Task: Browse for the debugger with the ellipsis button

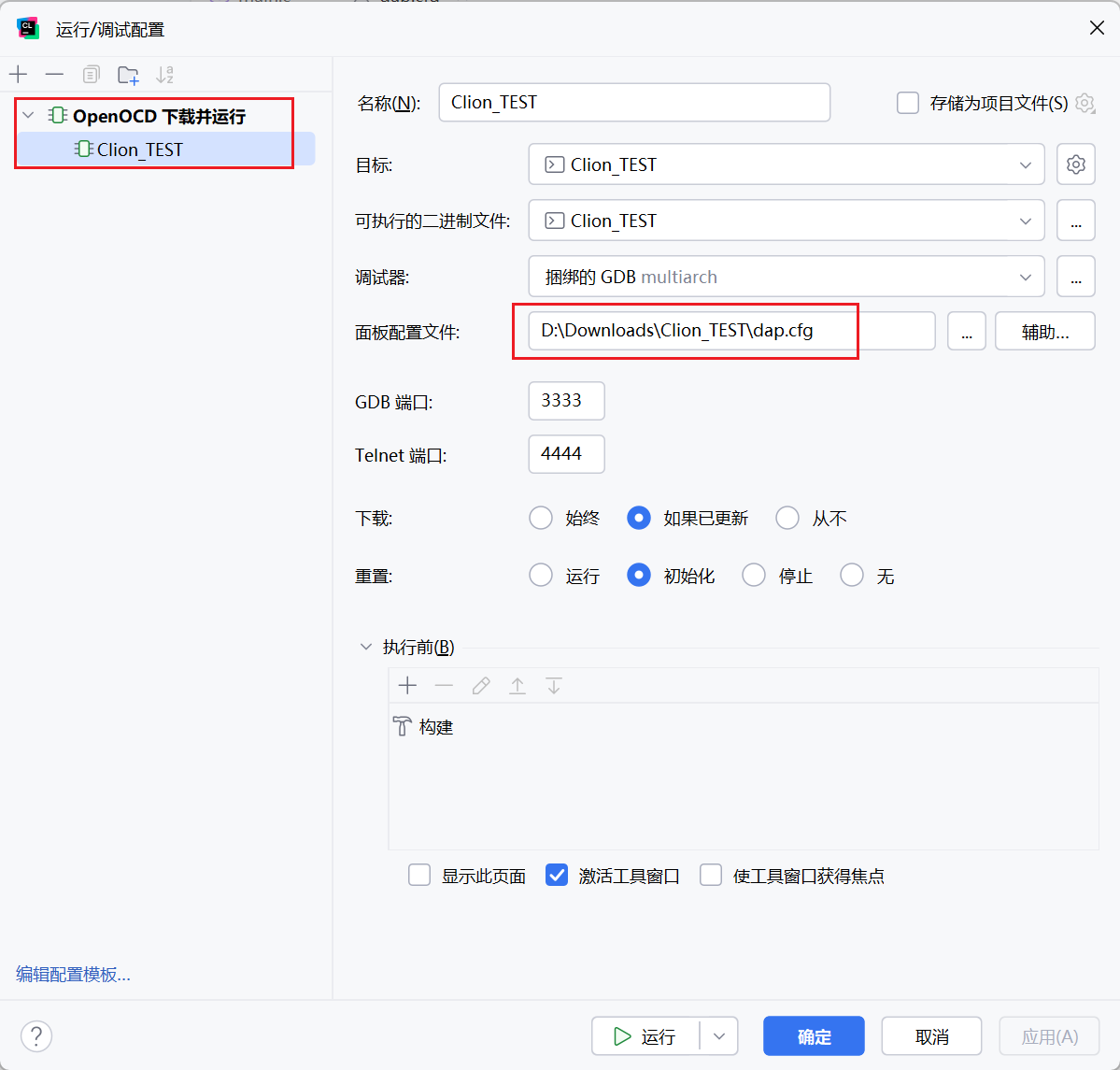Action: point(1076,277)
